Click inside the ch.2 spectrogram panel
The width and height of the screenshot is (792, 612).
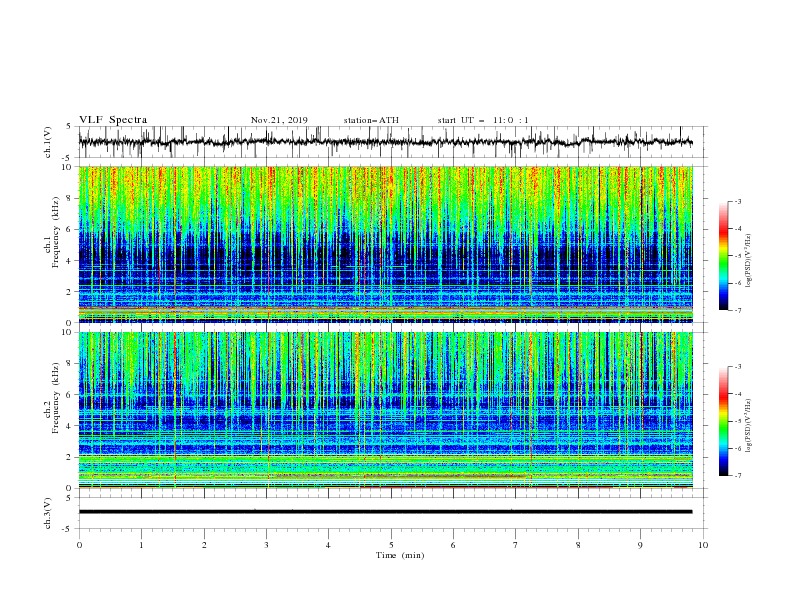pos(385,410)
